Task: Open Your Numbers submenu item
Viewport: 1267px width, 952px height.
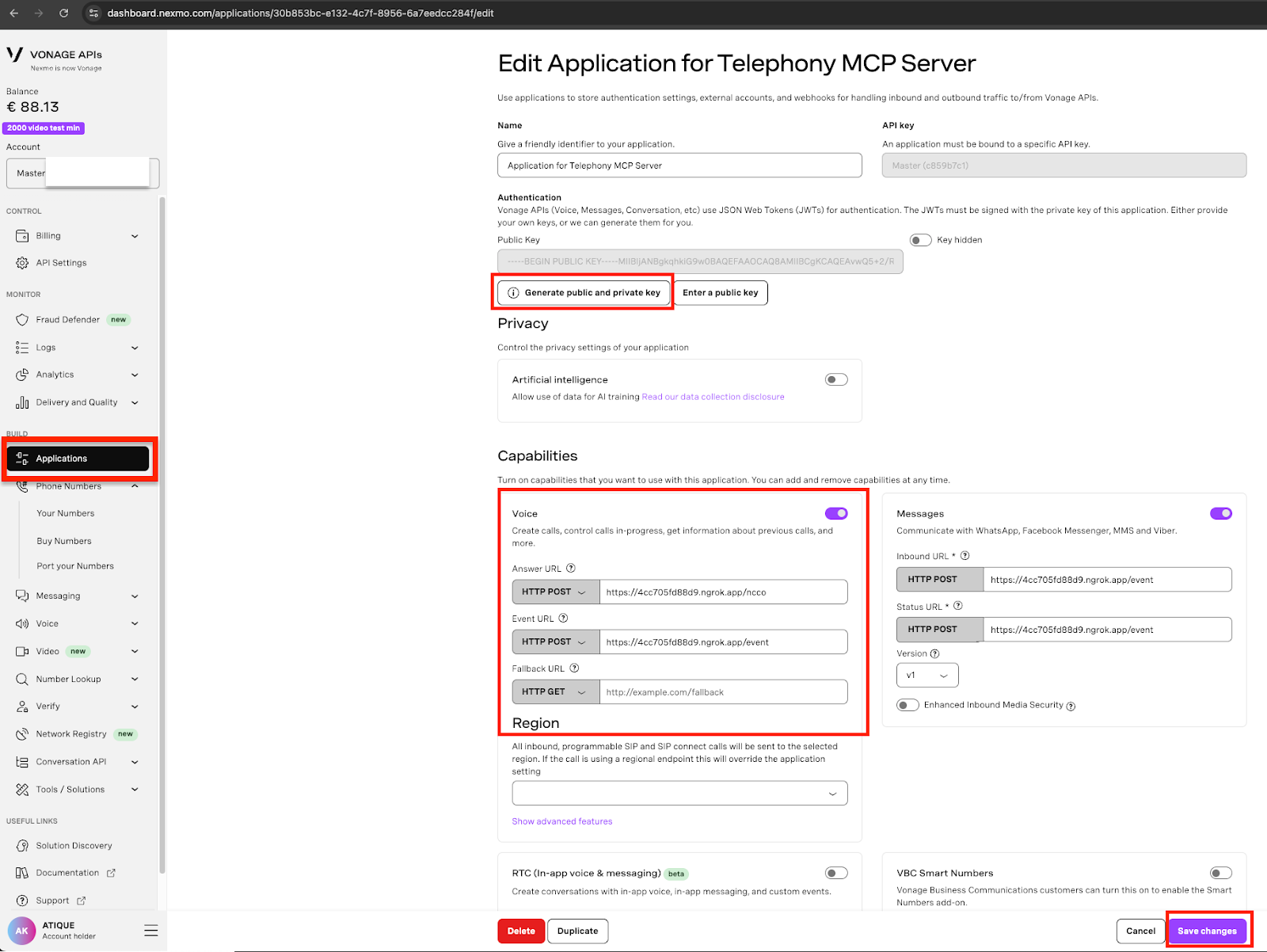Action: pyautogui.click(x=66, y=513)
